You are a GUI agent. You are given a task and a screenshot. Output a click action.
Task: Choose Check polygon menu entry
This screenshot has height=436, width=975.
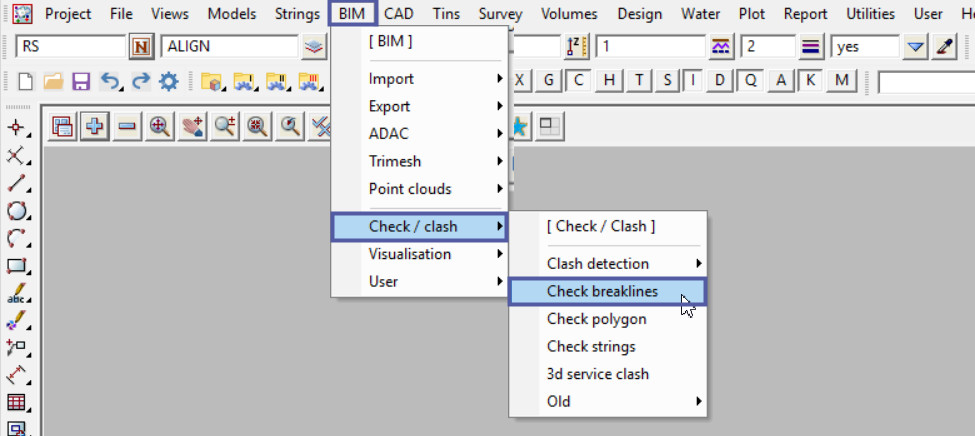608,319
